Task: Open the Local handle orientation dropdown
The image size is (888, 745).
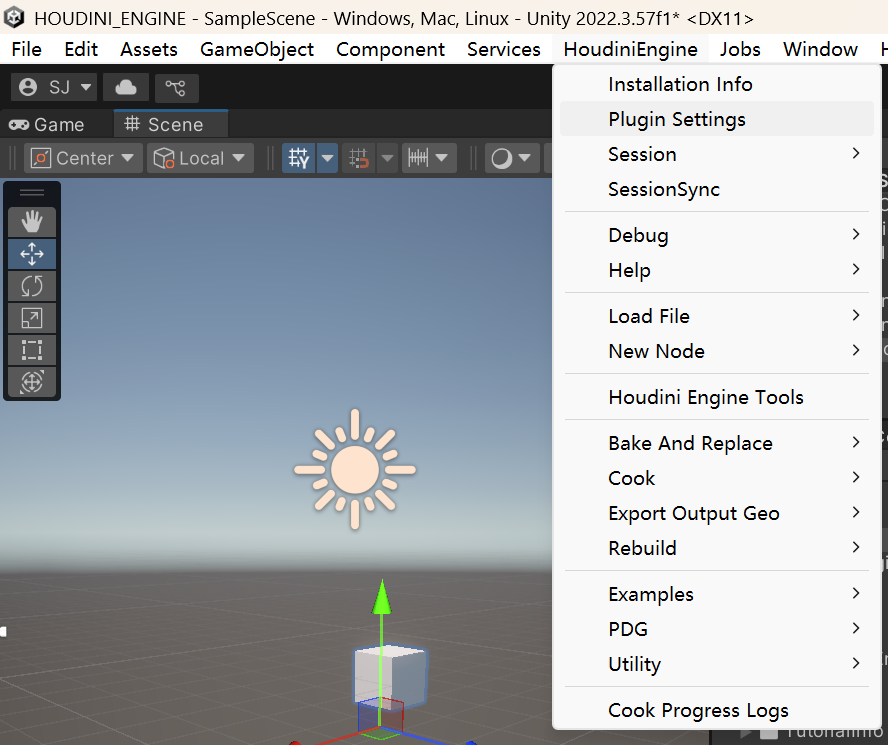Action: tap(199, 157)
